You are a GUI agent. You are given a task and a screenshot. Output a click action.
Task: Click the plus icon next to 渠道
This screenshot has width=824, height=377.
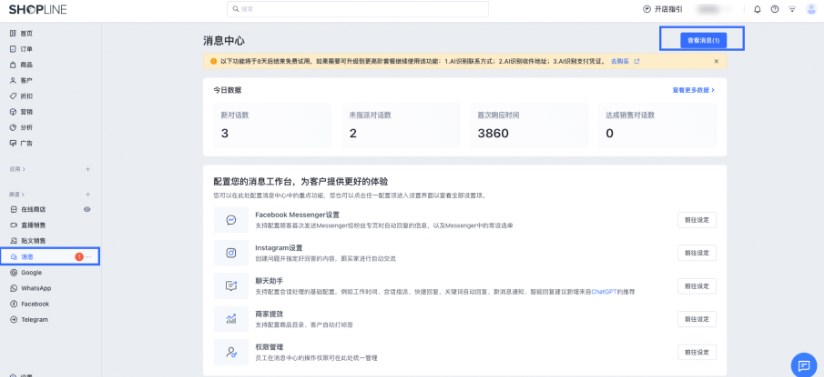88,195
